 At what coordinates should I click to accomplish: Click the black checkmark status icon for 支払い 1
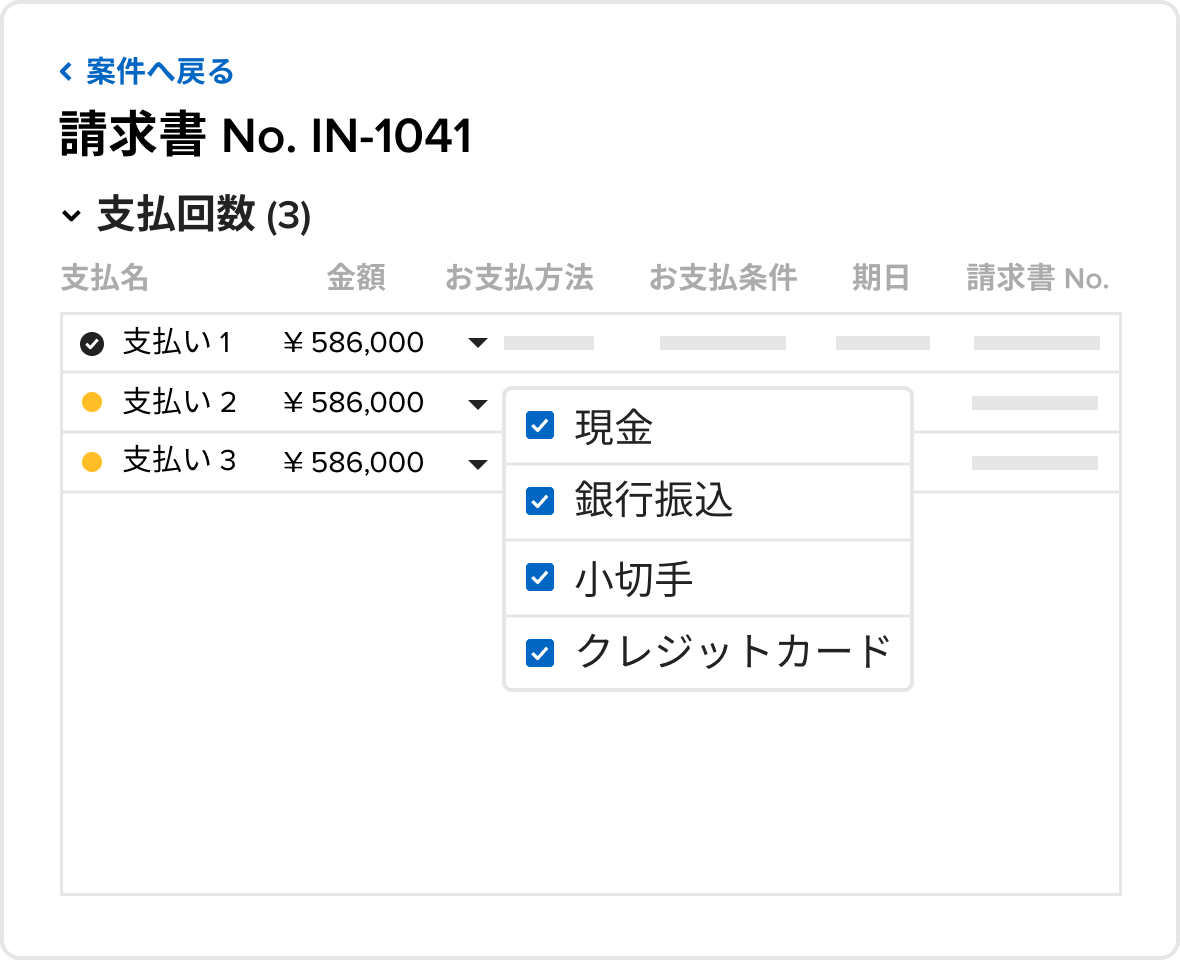point(92,344)
